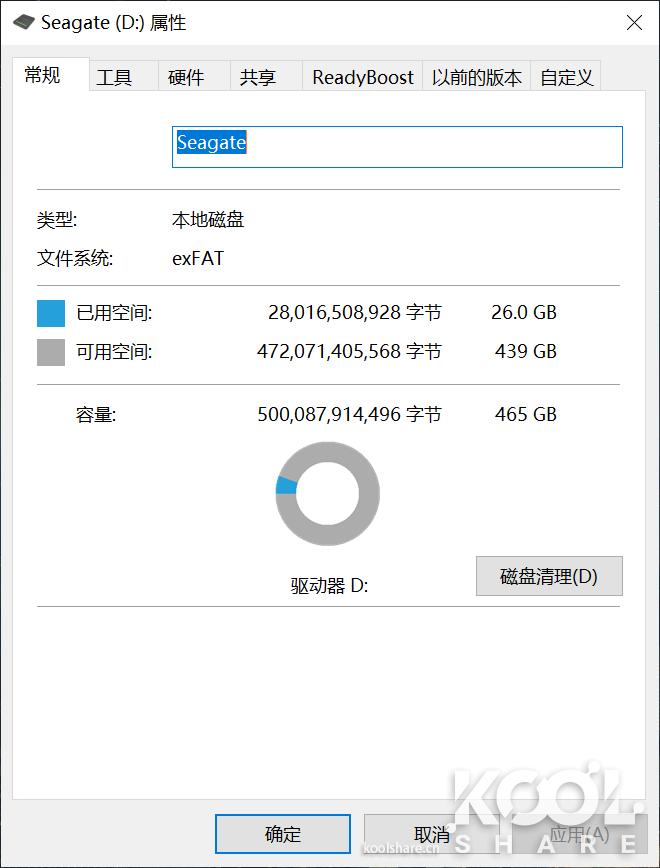Open the 共享 tab
Viewport: 660px width, 868px height.
266,77
